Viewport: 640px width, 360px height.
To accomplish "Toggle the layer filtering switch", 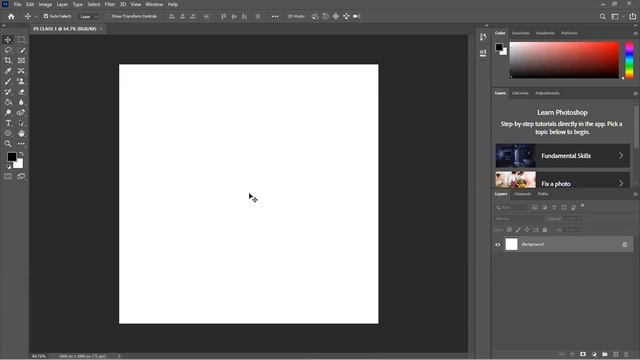I will [x=582, y=206].
